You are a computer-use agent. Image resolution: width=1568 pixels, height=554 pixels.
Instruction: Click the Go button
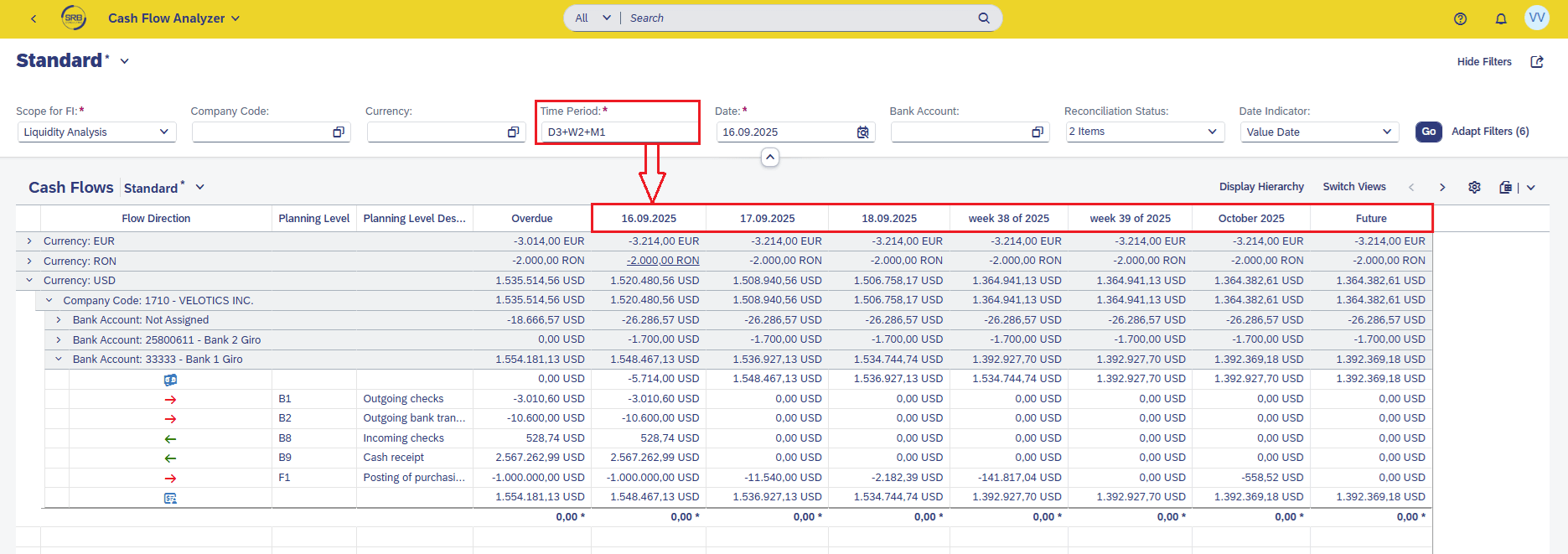[1428, 132]
